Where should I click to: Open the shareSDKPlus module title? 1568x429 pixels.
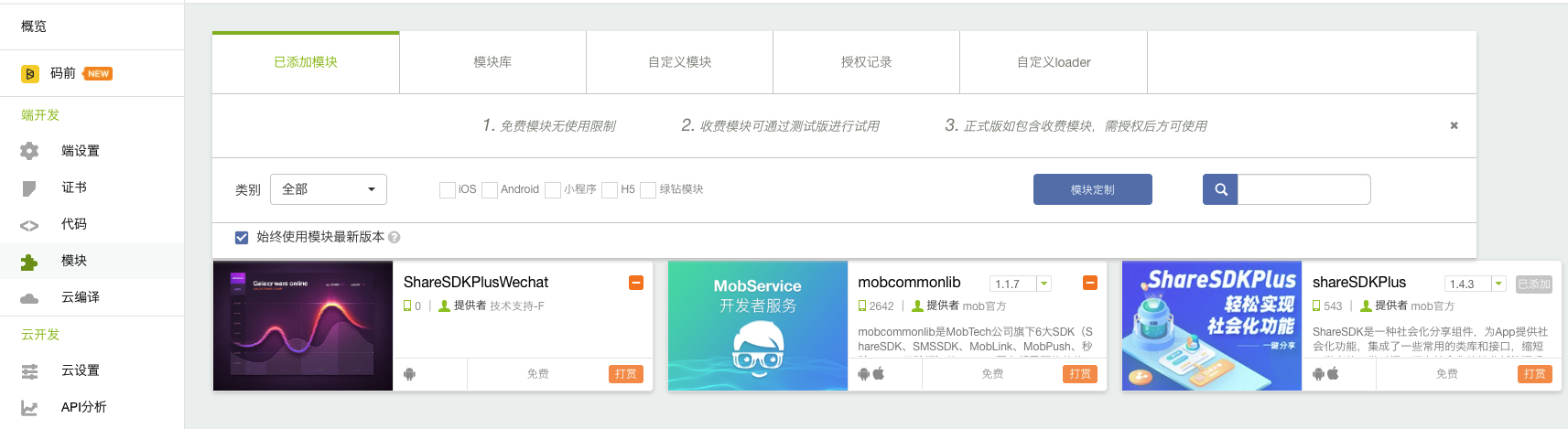coord(1359,283)
